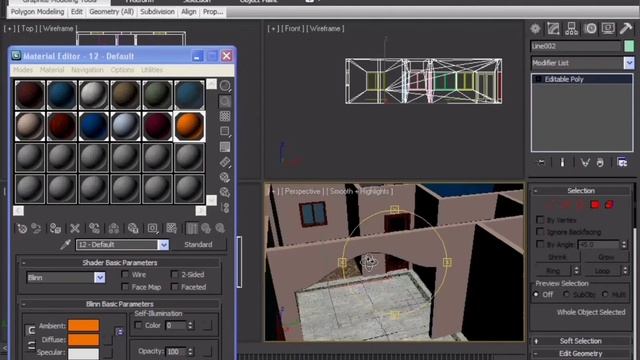Viewport: 640px width, 360px height.
Task: Open the Modify command panel tab
Action: (553, 29)
